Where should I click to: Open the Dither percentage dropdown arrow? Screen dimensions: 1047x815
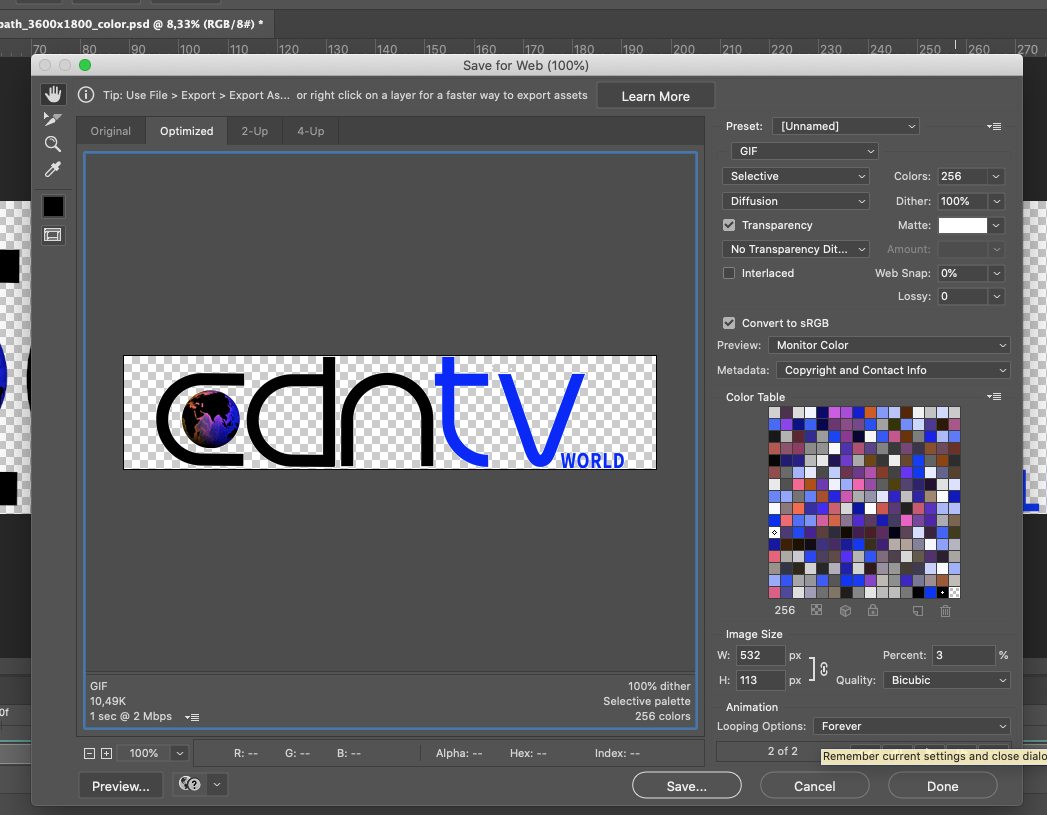coord(996,201)
